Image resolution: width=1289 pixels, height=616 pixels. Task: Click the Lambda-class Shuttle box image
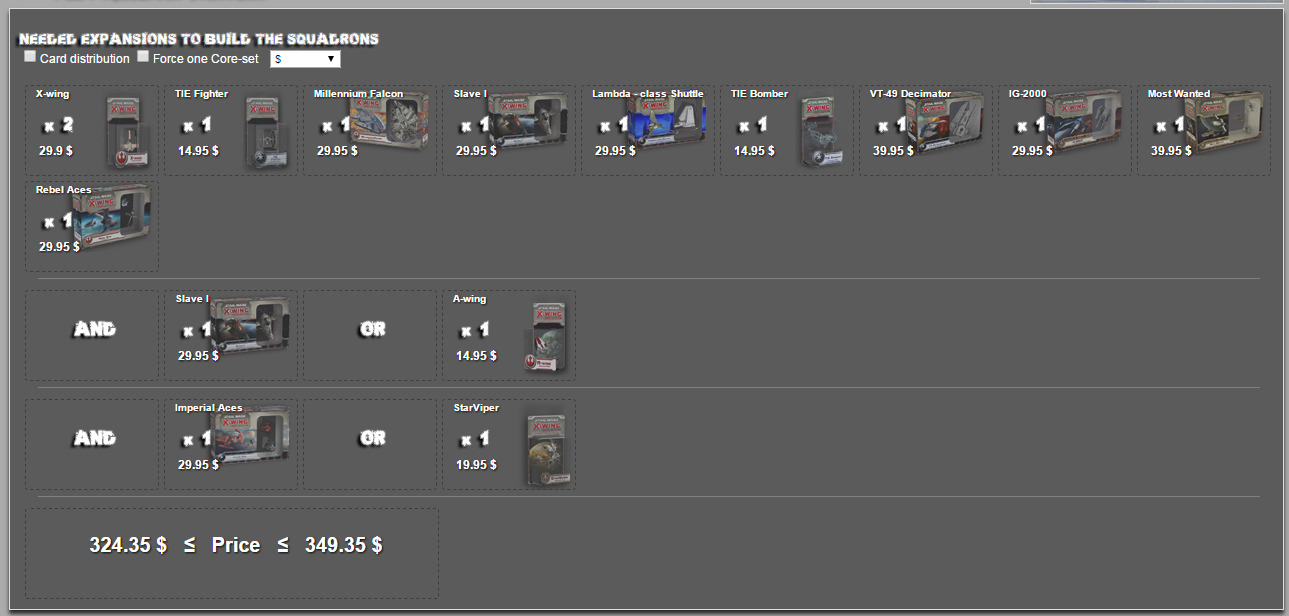667,123
